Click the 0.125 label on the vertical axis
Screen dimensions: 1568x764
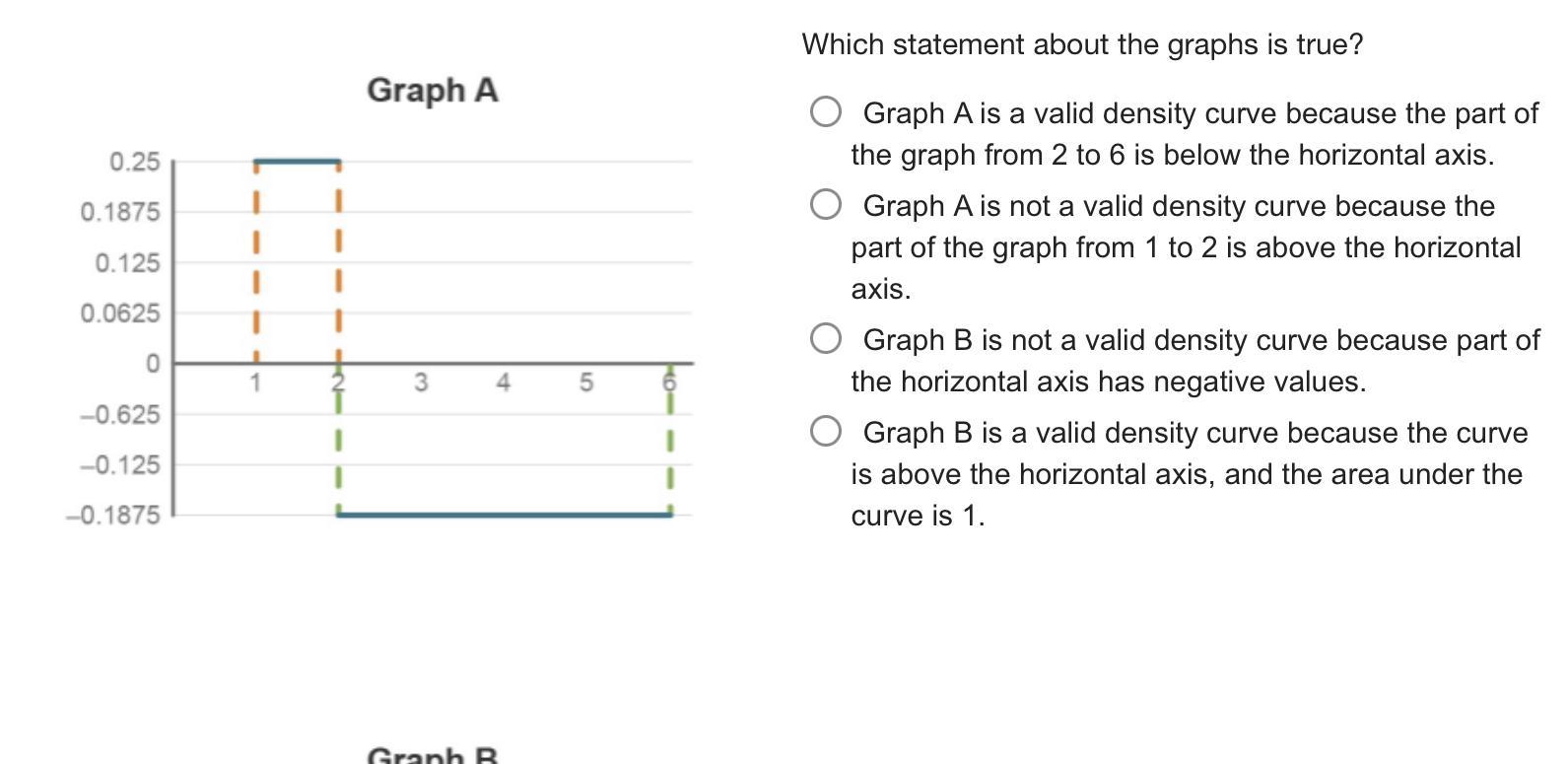tap(127, 263)
